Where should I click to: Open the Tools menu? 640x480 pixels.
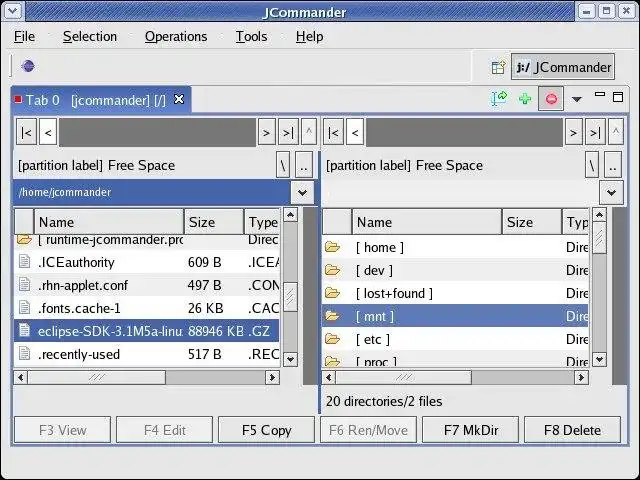pyautogui.click(x=251, y=36)
